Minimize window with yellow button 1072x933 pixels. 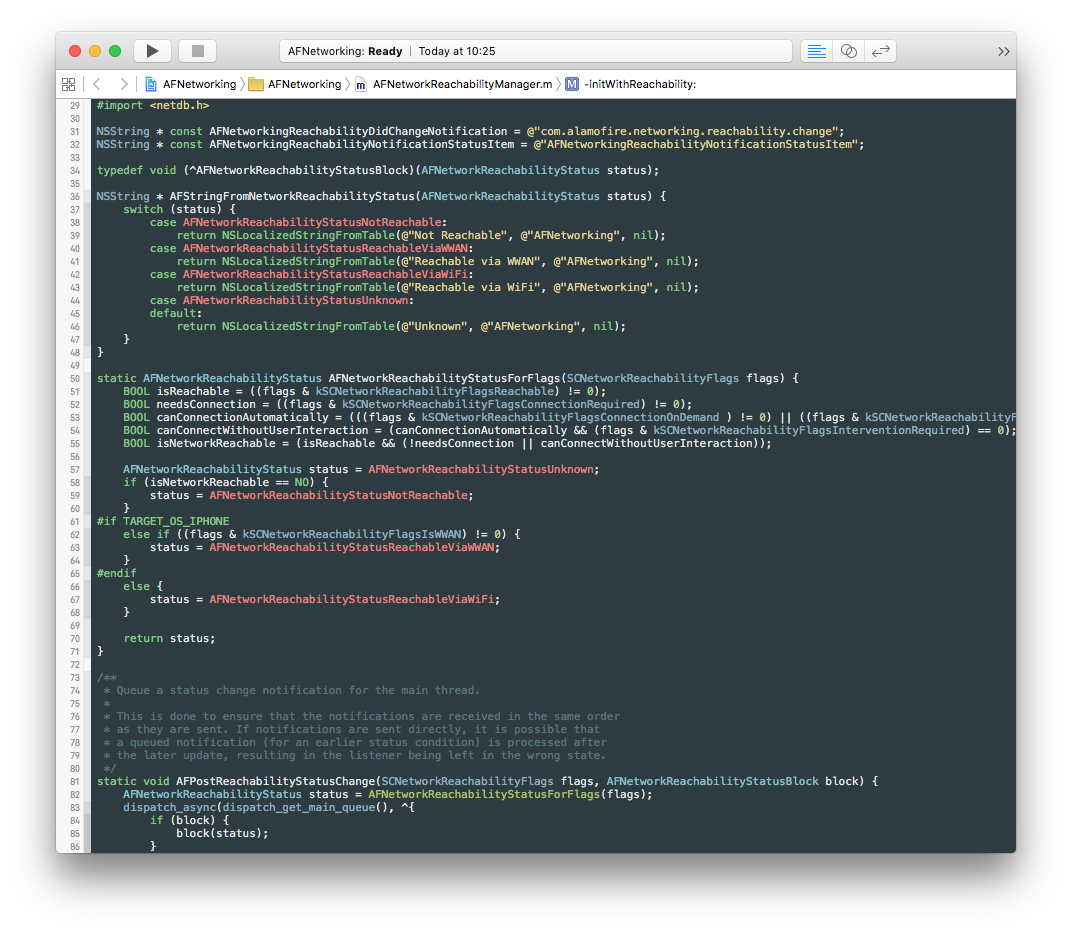click(x=95, y=51)
